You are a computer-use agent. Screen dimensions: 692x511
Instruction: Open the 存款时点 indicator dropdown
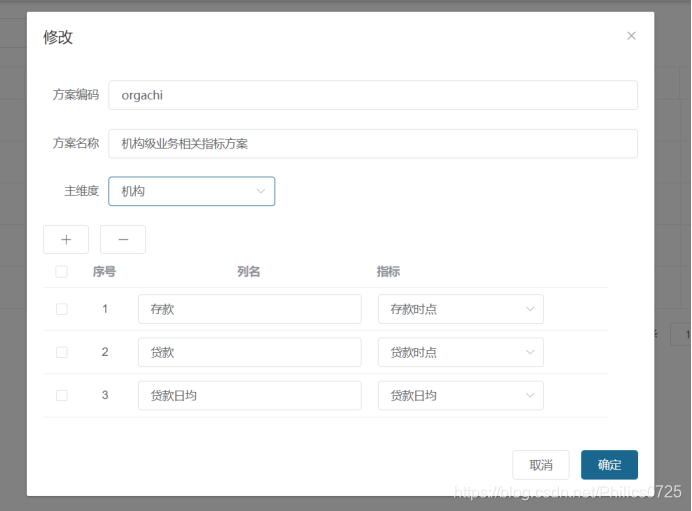click(x=460, y=309)
